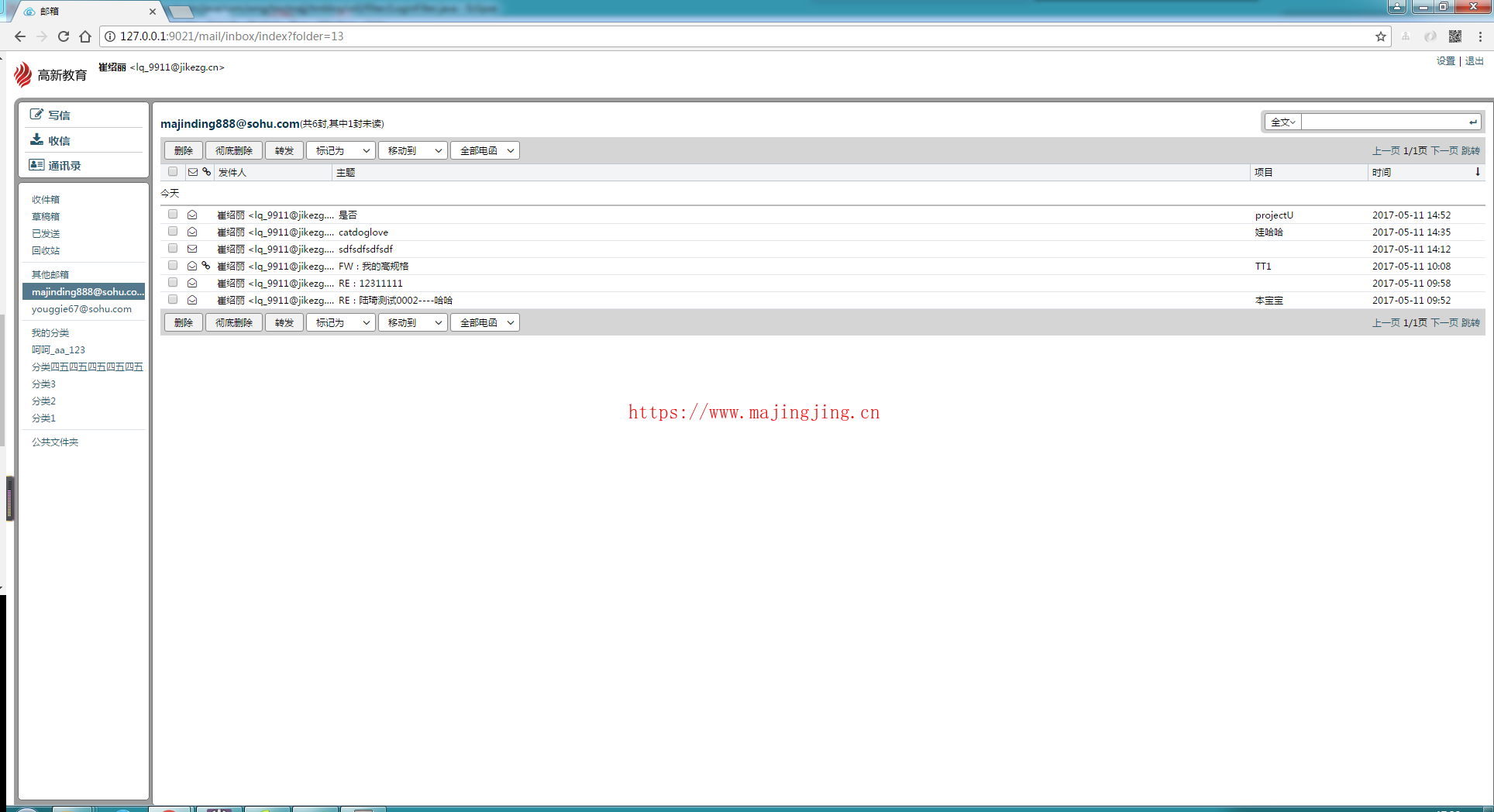Click the envelope icon for RE：12311111
Viewport: 1494px width, 812px height.
click(192, 283)
